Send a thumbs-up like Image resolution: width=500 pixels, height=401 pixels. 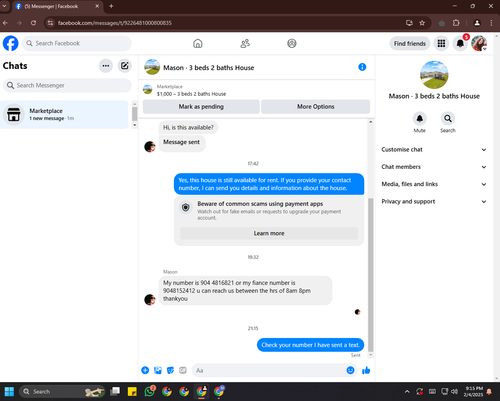coord(366,370)
